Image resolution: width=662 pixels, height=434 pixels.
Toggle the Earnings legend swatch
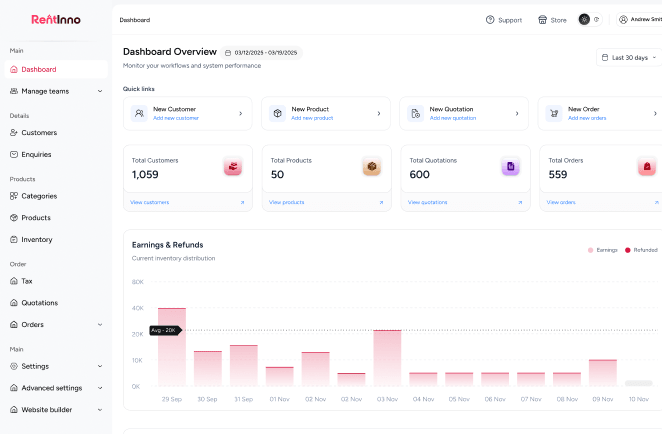pyautogui.click(x=590, y=250)
